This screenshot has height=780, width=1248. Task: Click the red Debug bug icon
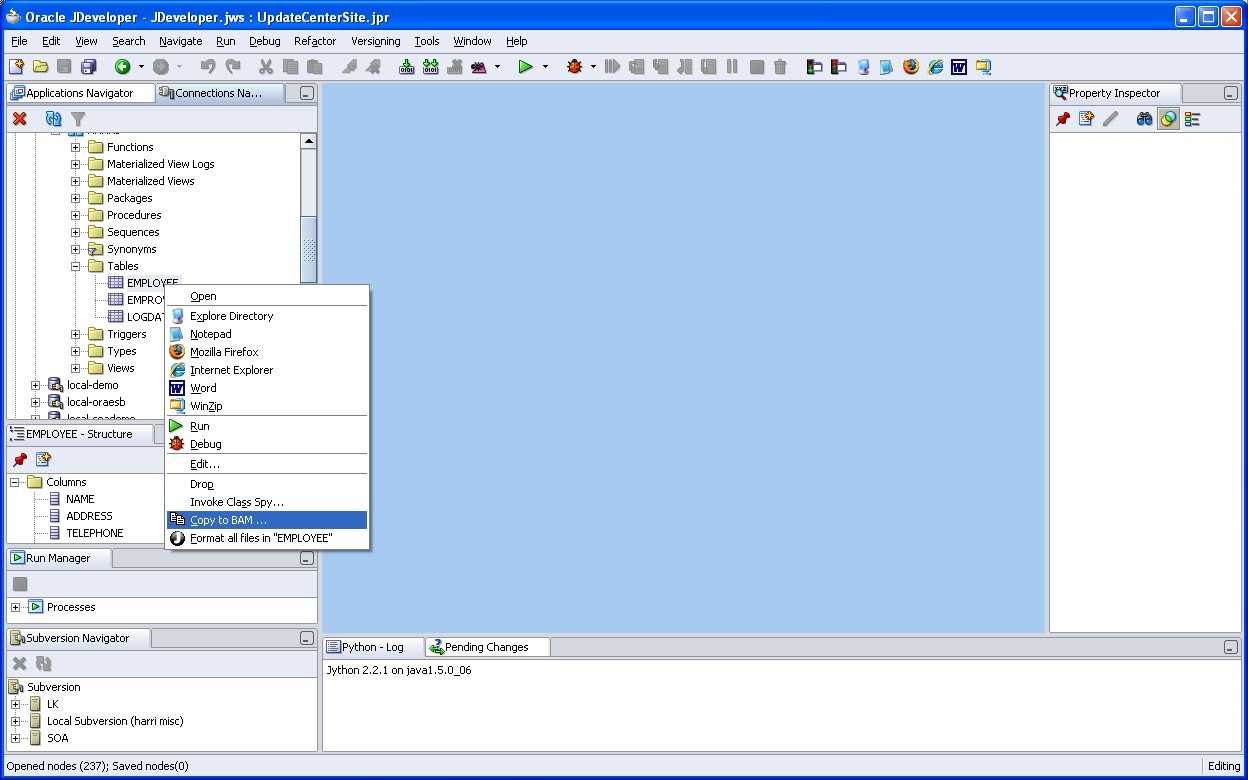[574, 67]
